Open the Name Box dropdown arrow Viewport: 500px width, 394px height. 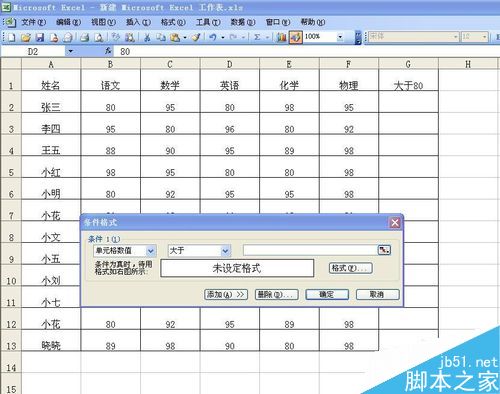71,51
